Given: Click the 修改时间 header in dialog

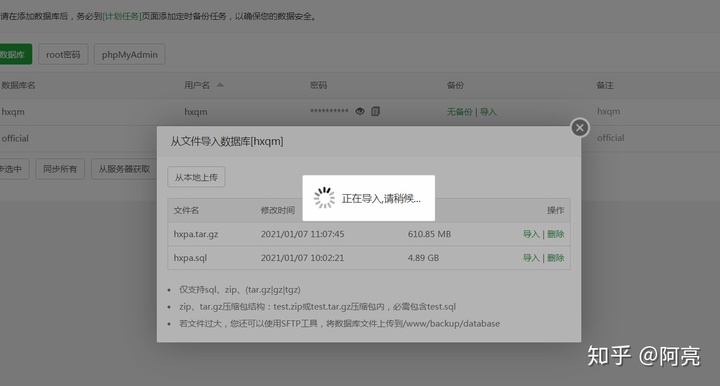Looking at the screenshot, I should tap(278, 210).
